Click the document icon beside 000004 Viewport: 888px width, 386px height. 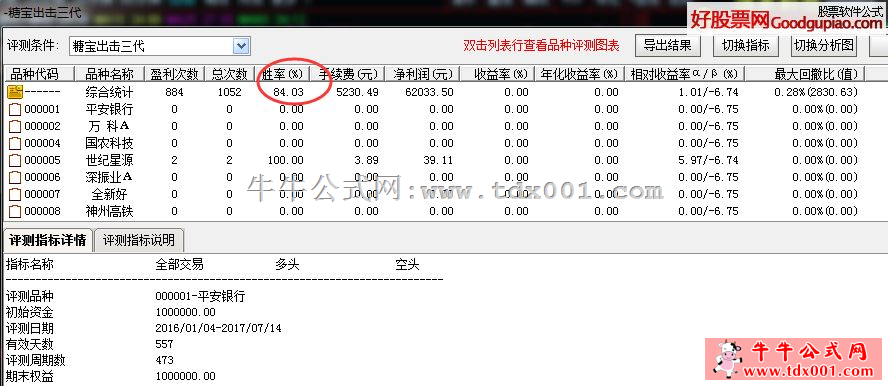click(15, 143)
